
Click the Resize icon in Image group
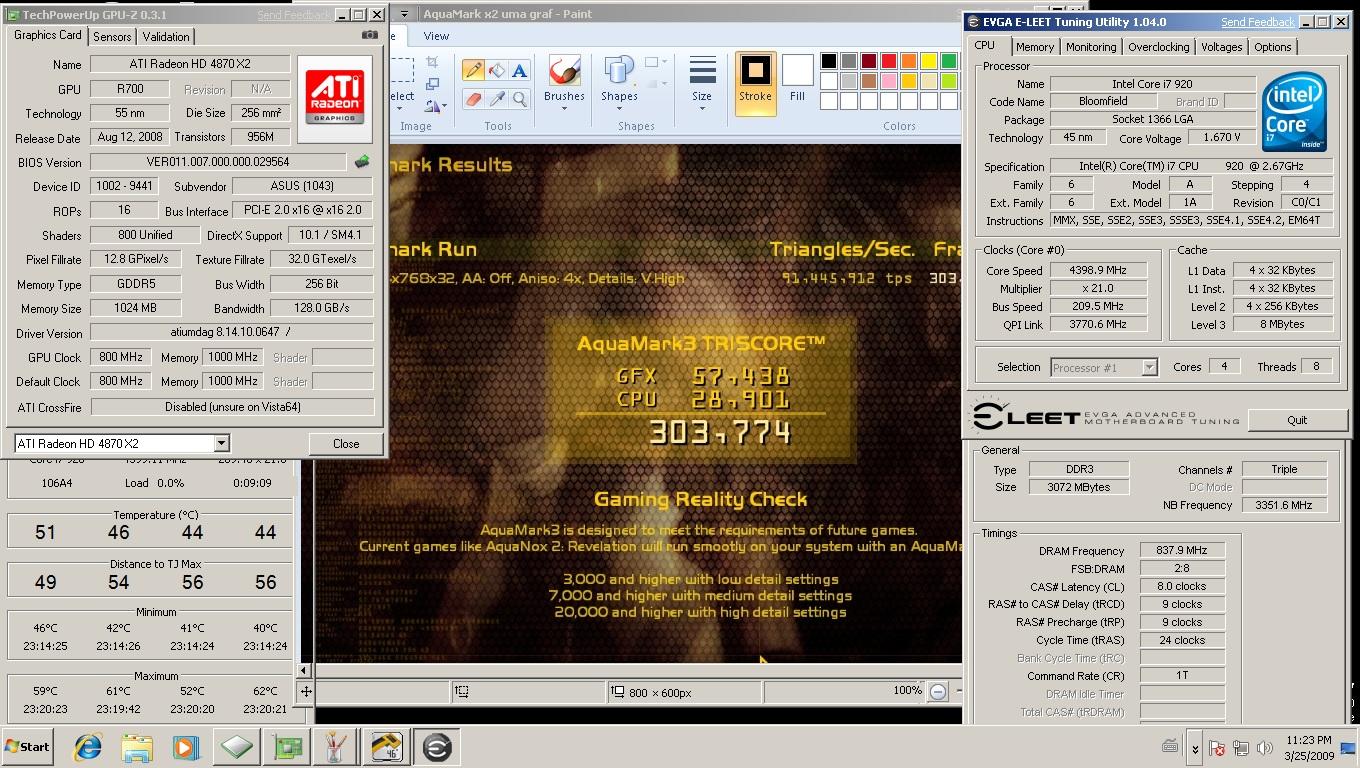(433, 85)
